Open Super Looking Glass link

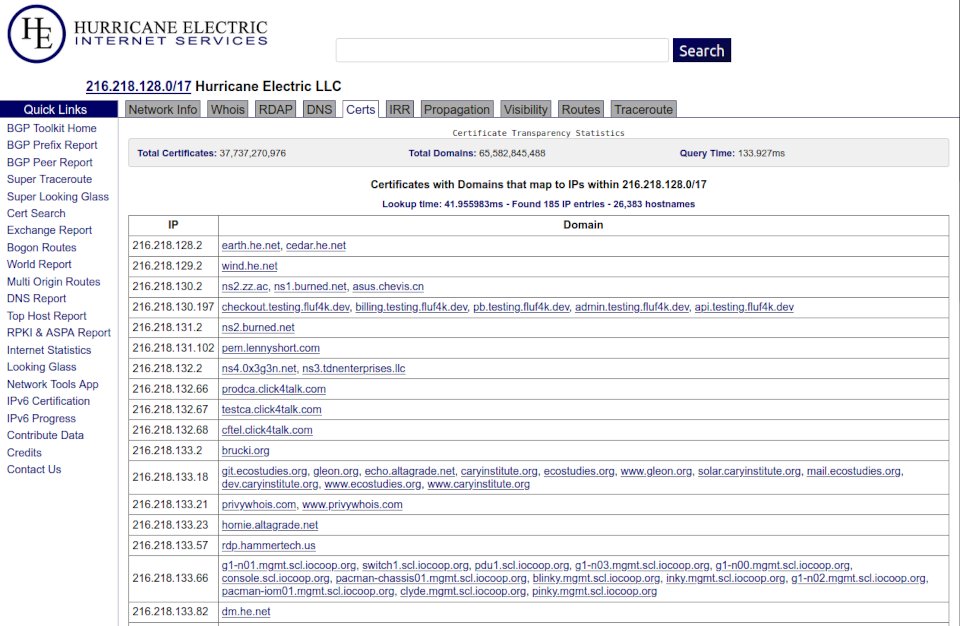[x=58, y=197]
